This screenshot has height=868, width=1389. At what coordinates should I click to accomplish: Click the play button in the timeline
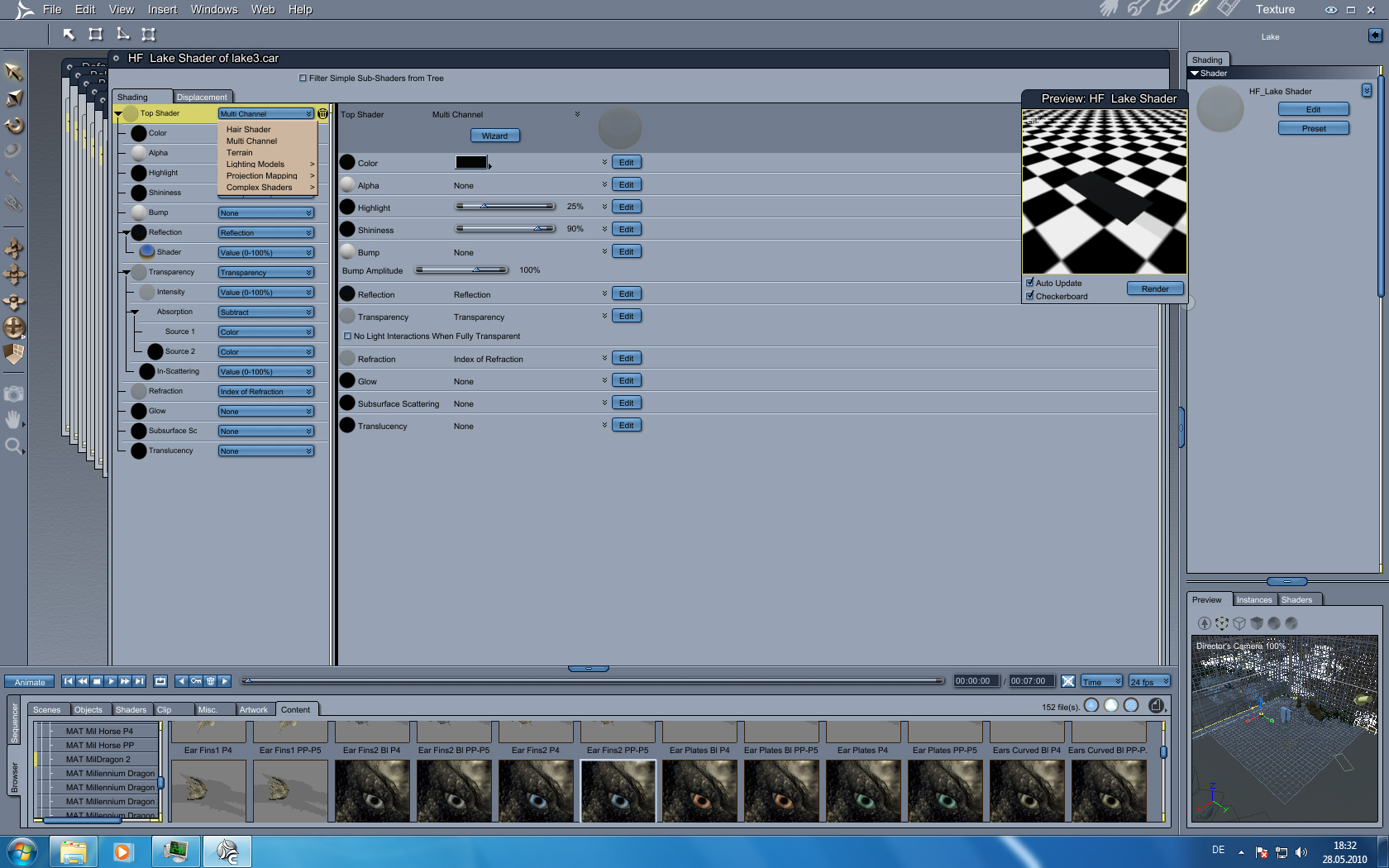pyautogui.click(x=111, y=681)
